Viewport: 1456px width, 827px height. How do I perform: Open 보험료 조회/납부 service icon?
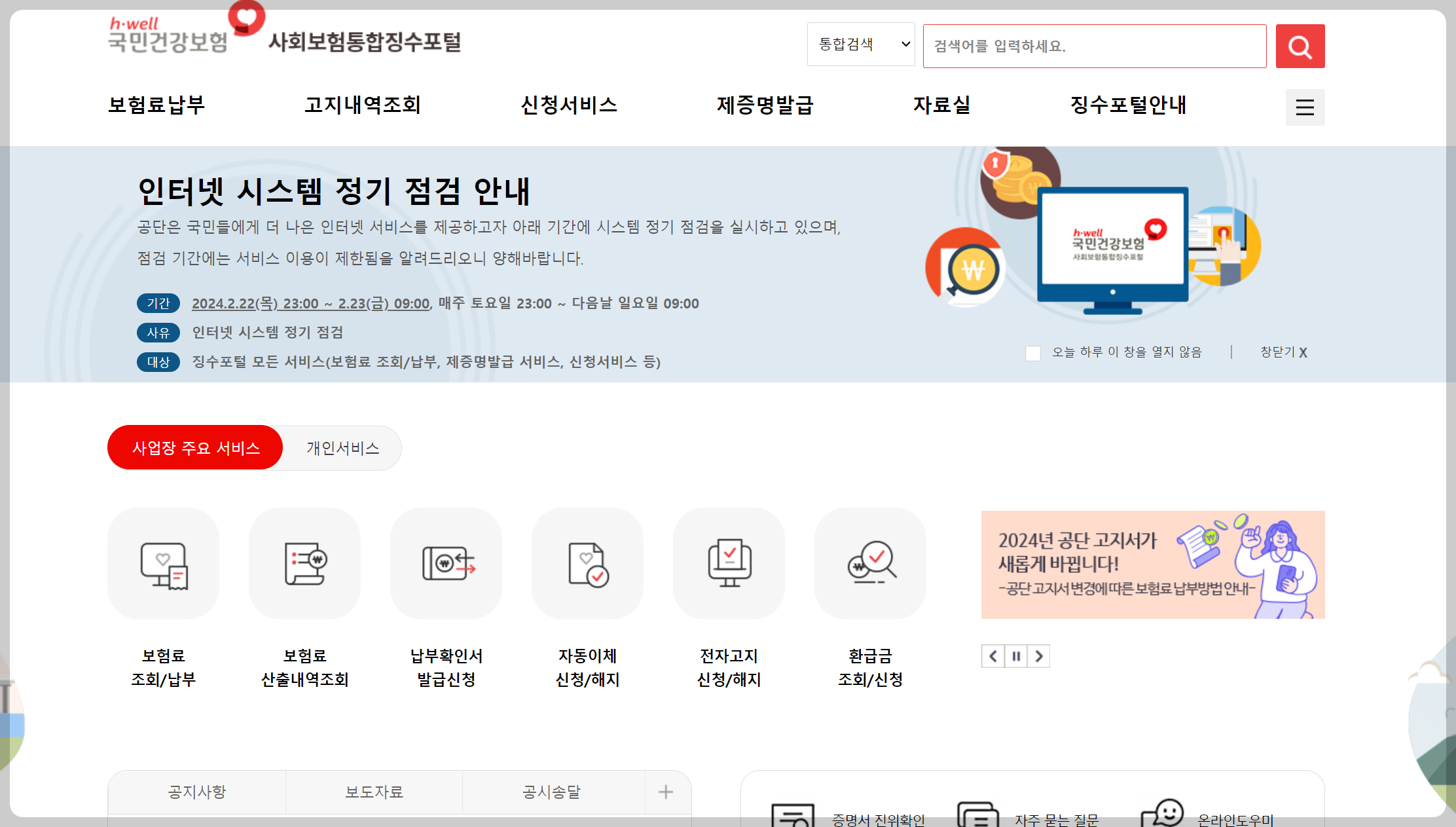pos(163,564)
